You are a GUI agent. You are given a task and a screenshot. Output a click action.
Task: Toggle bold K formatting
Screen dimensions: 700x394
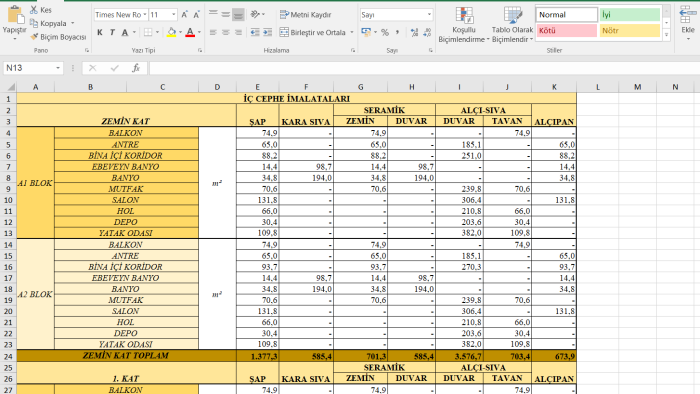click(100, 32)
